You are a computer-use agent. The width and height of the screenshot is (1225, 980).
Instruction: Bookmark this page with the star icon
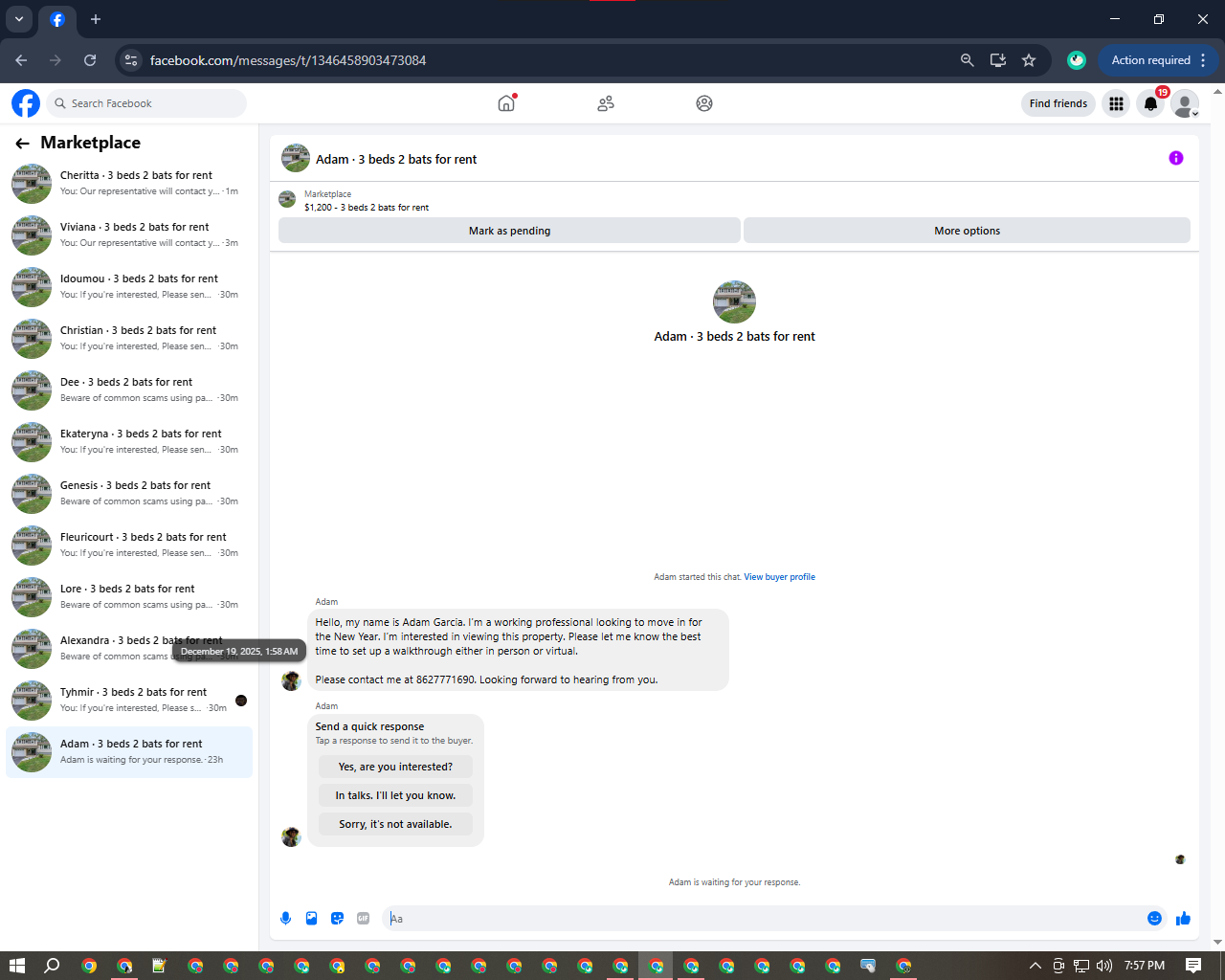pyautogui.click(x=1029, y=60)
